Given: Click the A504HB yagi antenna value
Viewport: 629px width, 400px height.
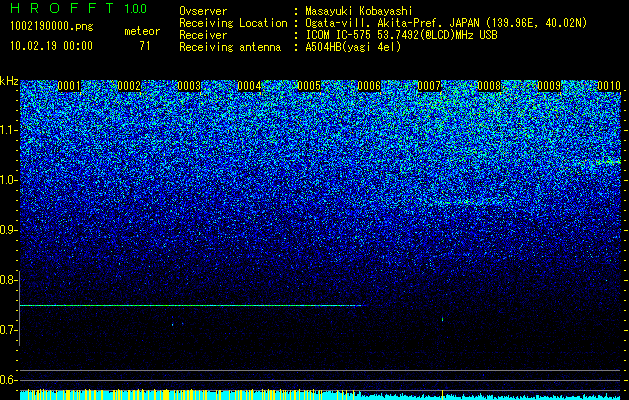Looking at the screenshot, I should click(x=353, y=47).
